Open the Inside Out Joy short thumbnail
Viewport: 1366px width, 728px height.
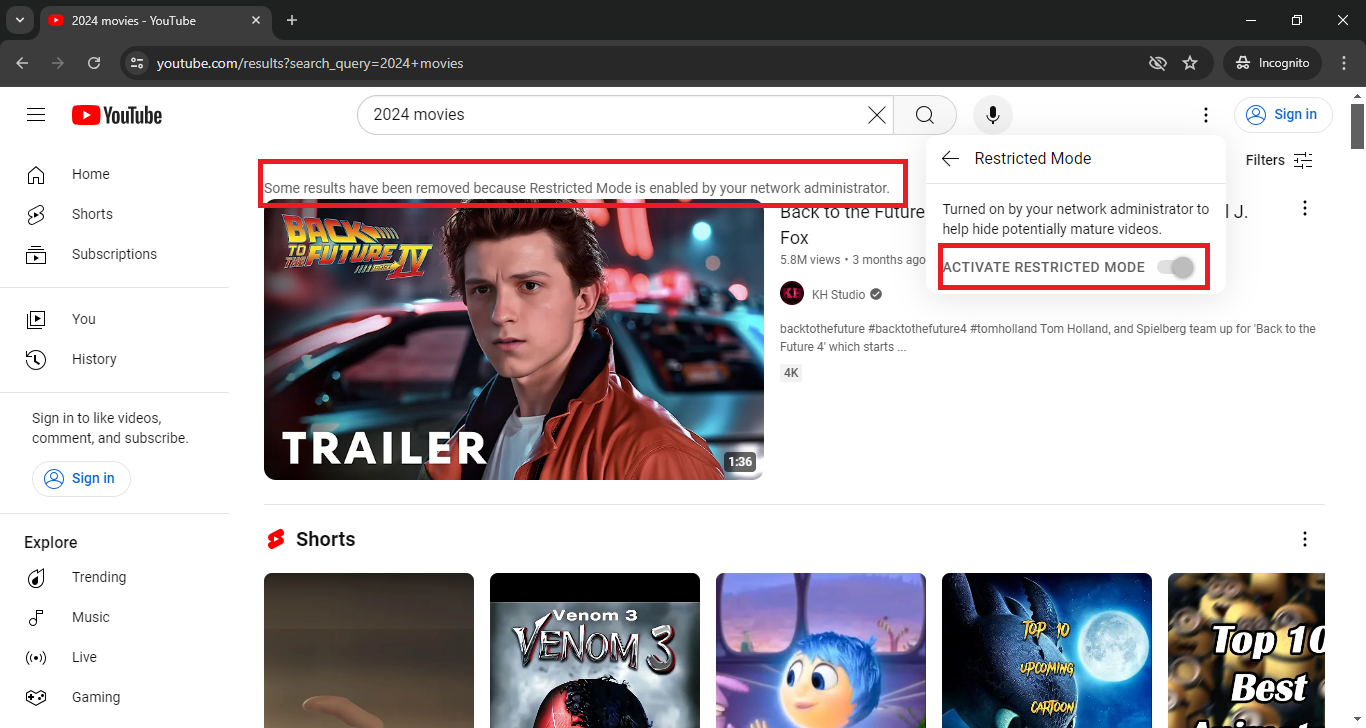(x=821, y=650)
